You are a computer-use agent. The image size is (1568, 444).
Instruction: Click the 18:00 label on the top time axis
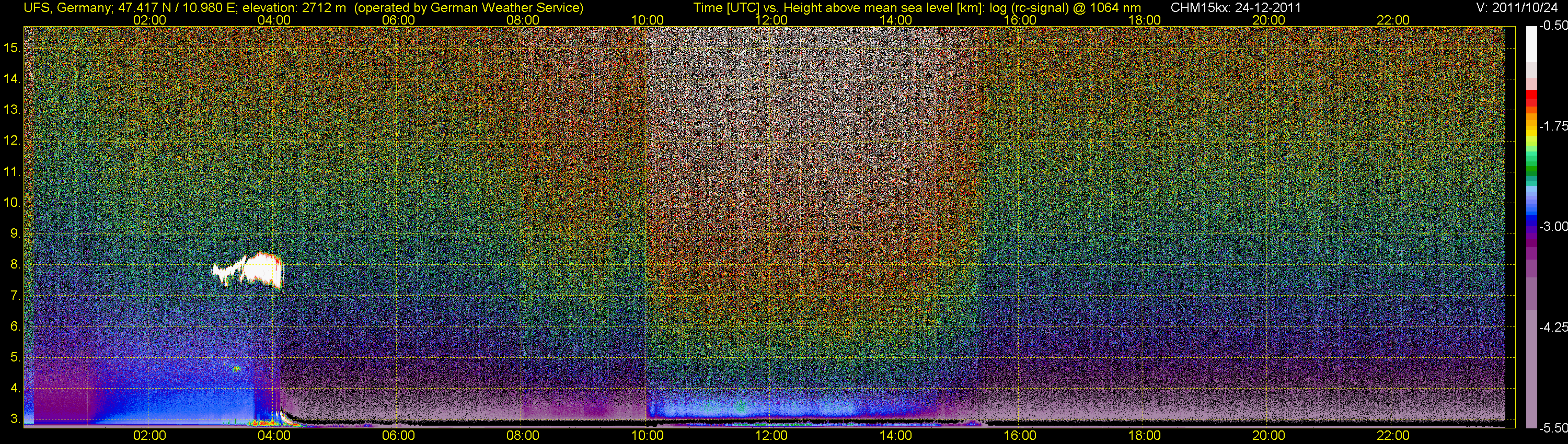click(x=1144, y=20)
